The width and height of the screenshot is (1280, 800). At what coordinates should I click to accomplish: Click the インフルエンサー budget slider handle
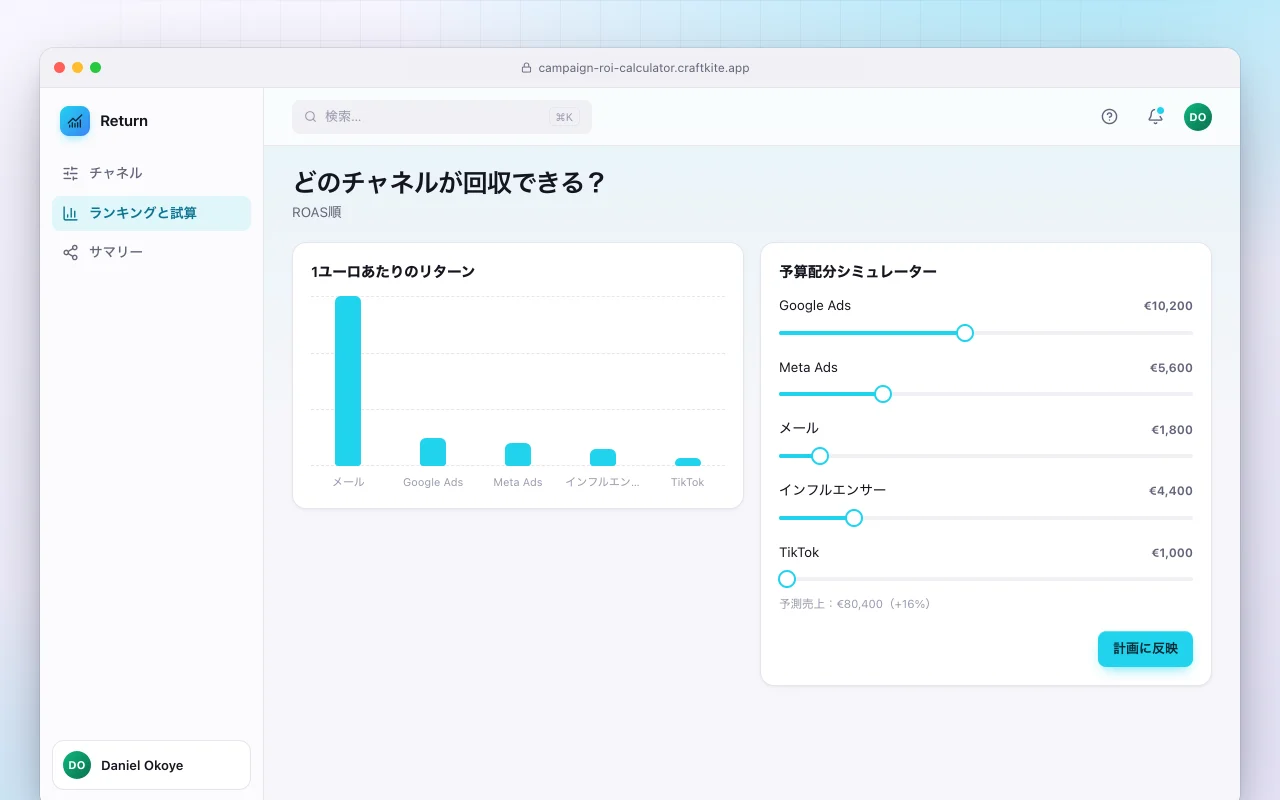[x=854, y=518]
